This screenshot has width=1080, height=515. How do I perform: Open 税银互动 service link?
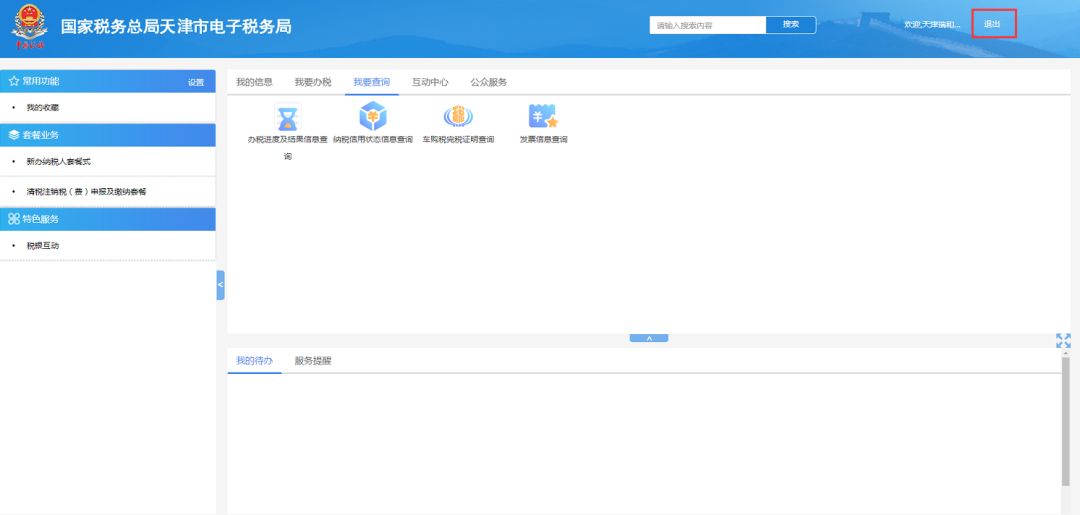point(43,245)
